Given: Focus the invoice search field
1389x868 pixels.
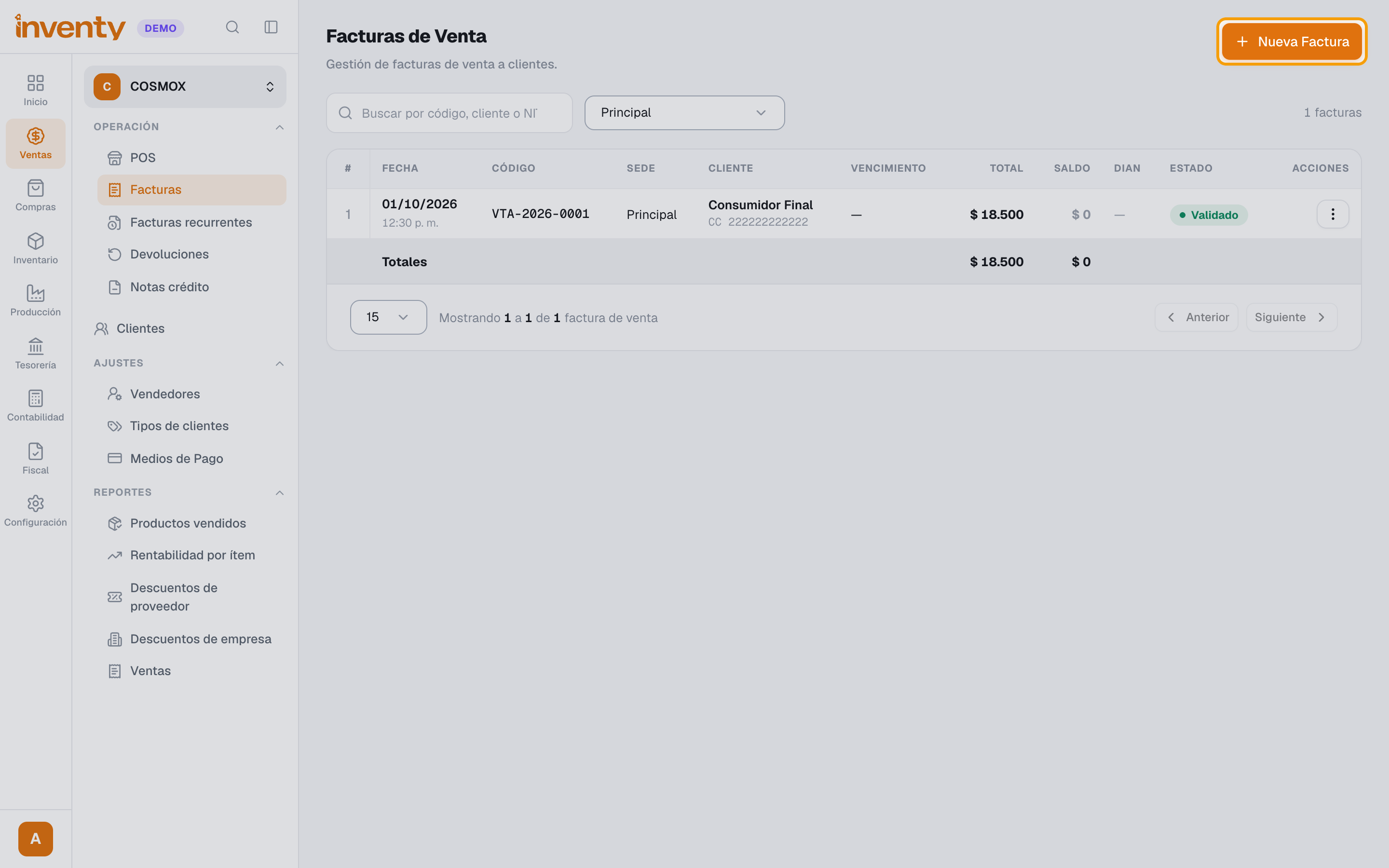Looking at the screenshot, I should pyautogui.click(x=449, y=113).
